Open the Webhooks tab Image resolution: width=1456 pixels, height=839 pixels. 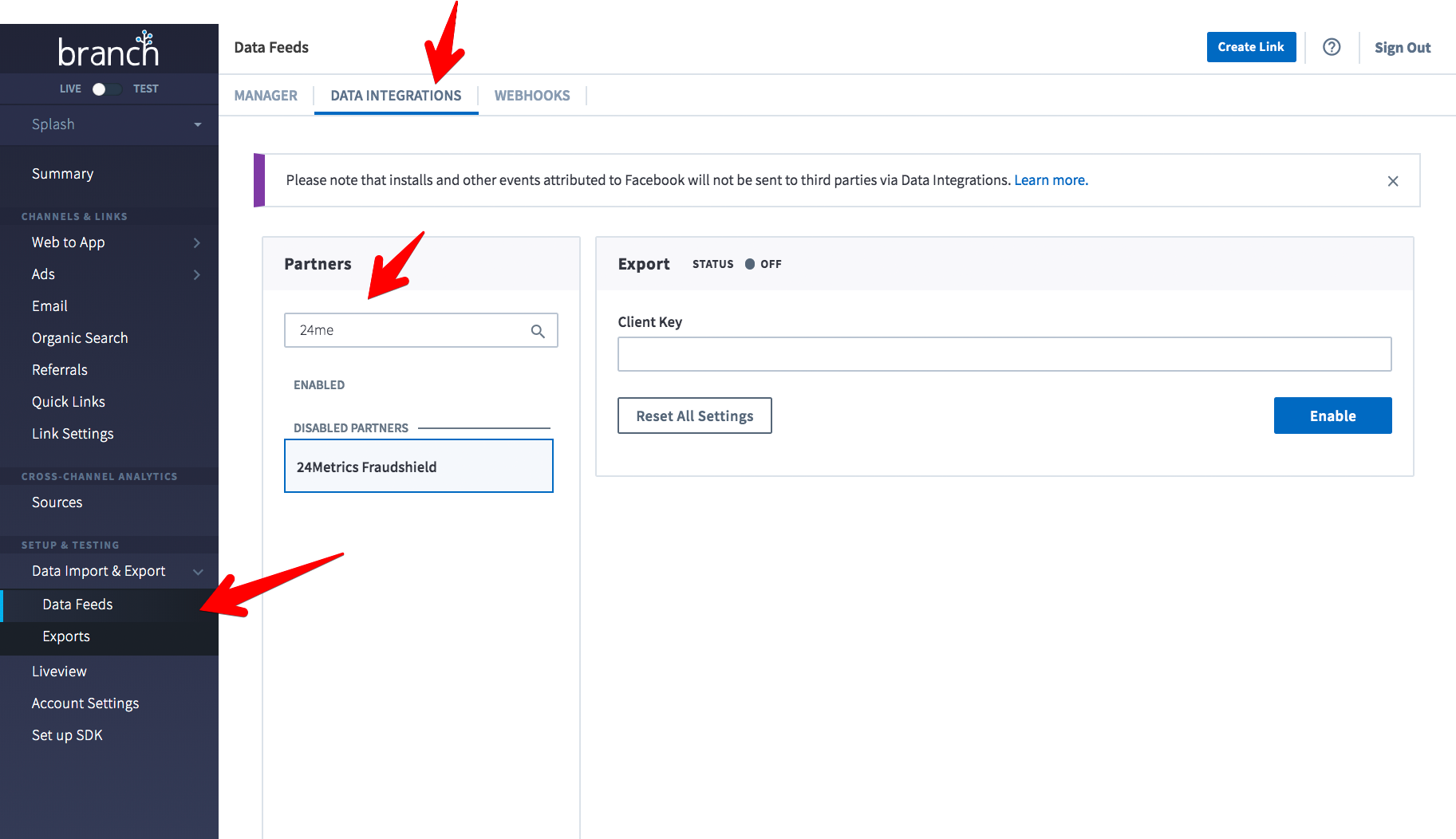click(532, 96)
